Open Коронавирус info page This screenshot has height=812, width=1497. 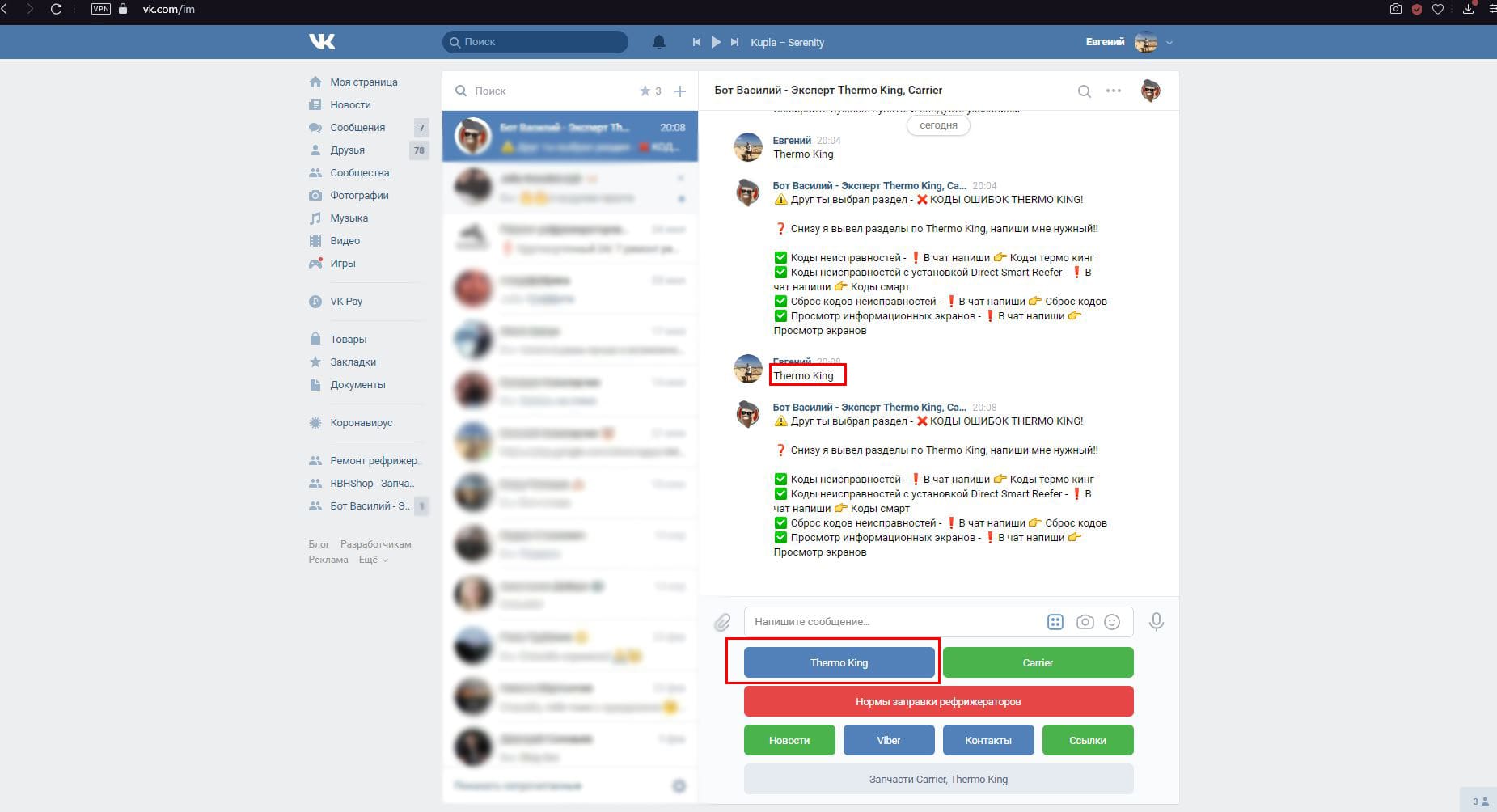click(361, 422)
